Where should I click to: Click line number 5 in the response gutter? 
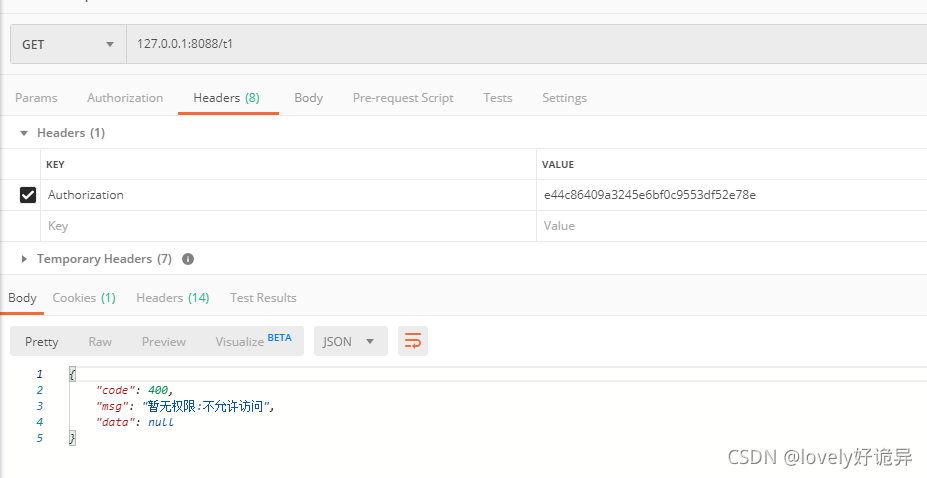click(x=40, y=438)
